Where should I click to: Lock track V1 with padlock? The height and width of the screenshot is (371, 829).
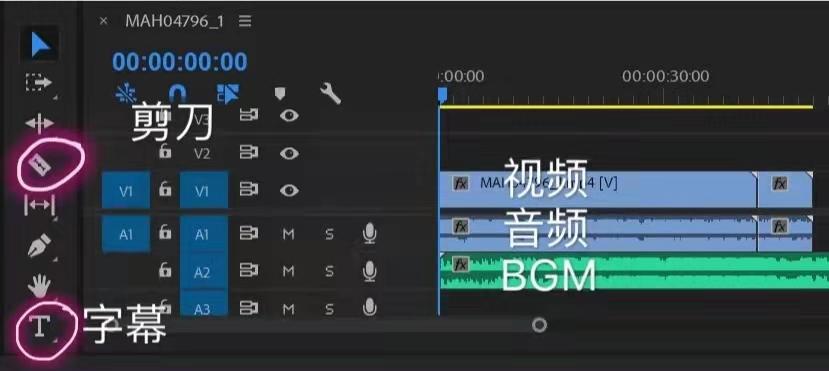click(165, 189)
